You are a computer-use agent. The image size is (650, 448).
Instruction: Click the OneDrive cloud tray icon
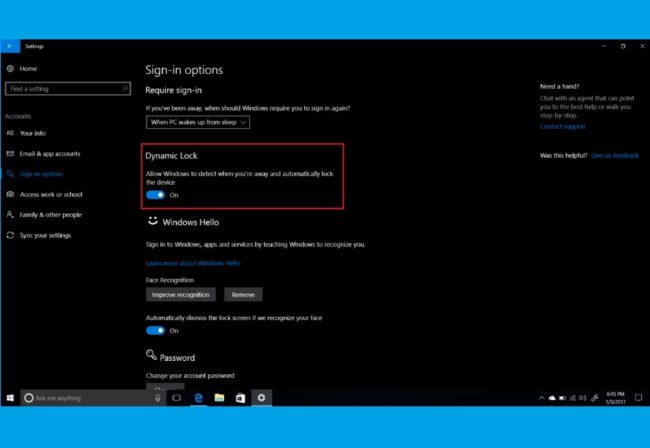coord(552,398)
